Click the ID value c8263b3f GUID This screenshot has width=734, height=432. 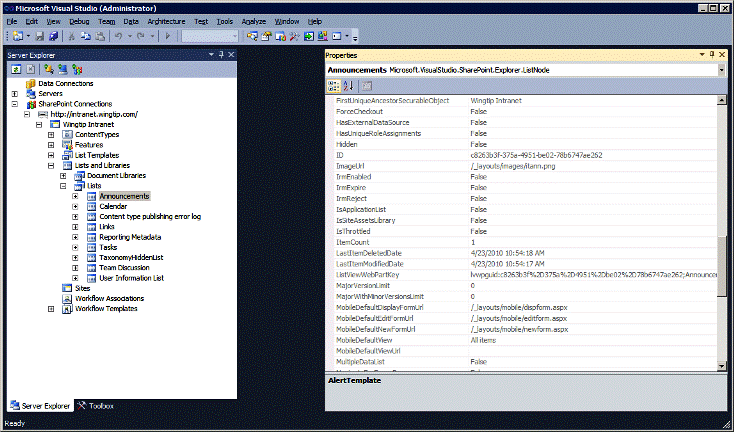536,155
